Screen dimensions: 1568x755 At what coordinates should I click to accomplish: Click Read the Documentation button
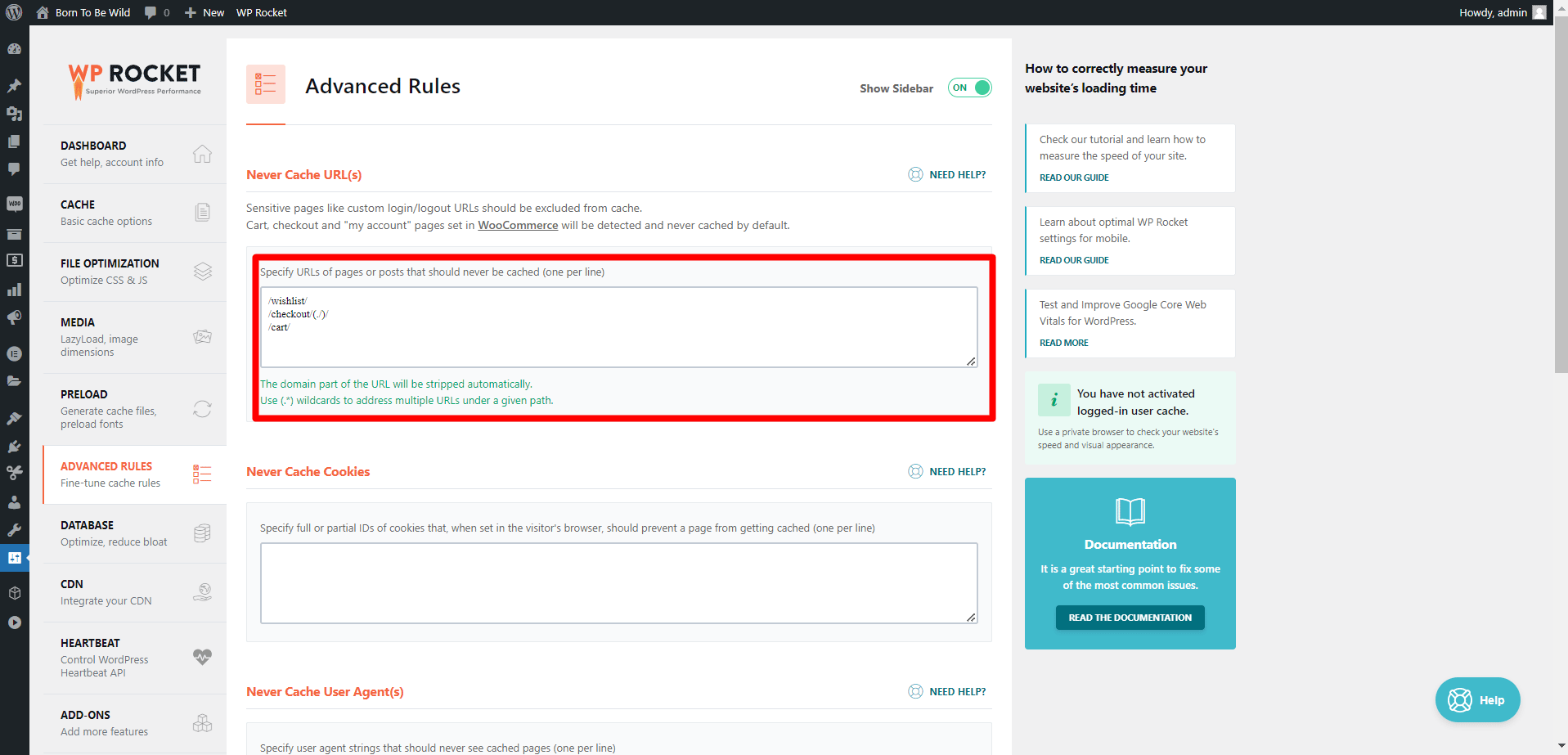(1130, 618)
